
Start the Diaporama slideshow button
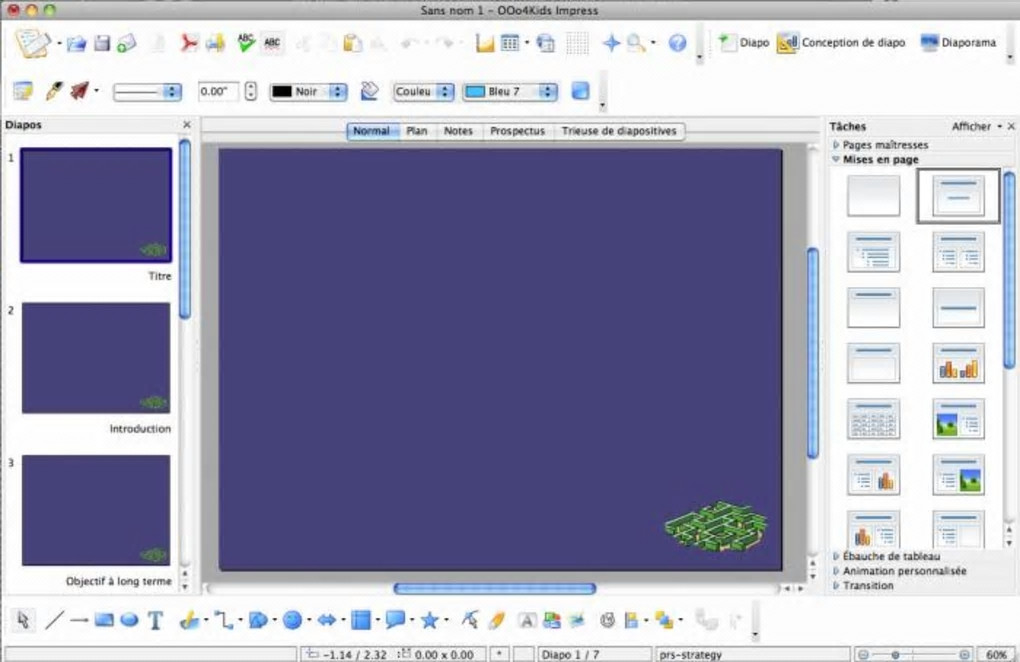[x=958, y=43]
